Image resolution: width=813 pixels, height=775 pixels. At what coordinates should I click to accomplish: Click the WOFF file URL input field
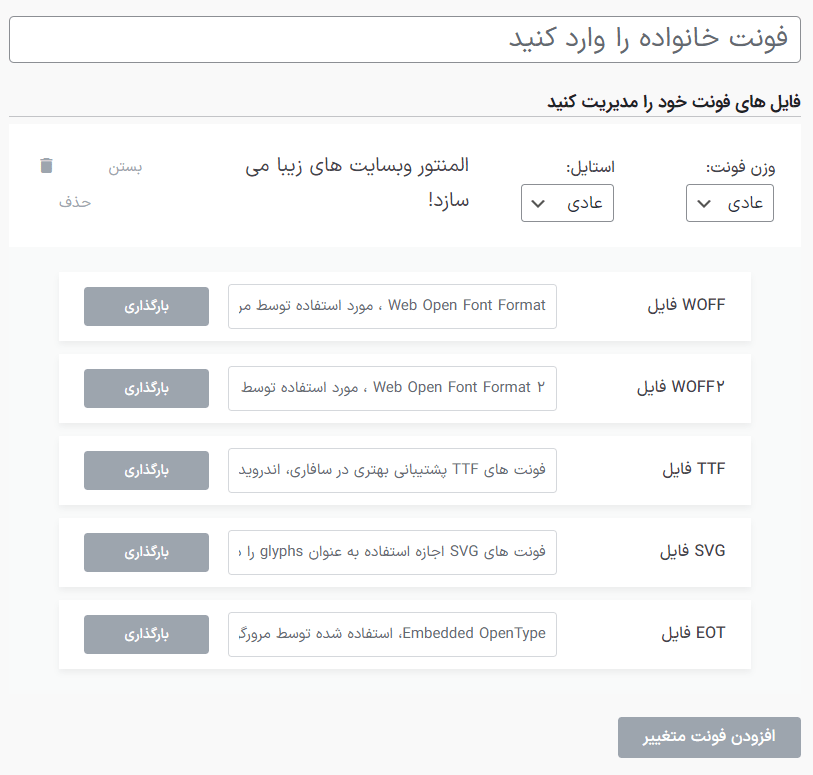(392, 306)
